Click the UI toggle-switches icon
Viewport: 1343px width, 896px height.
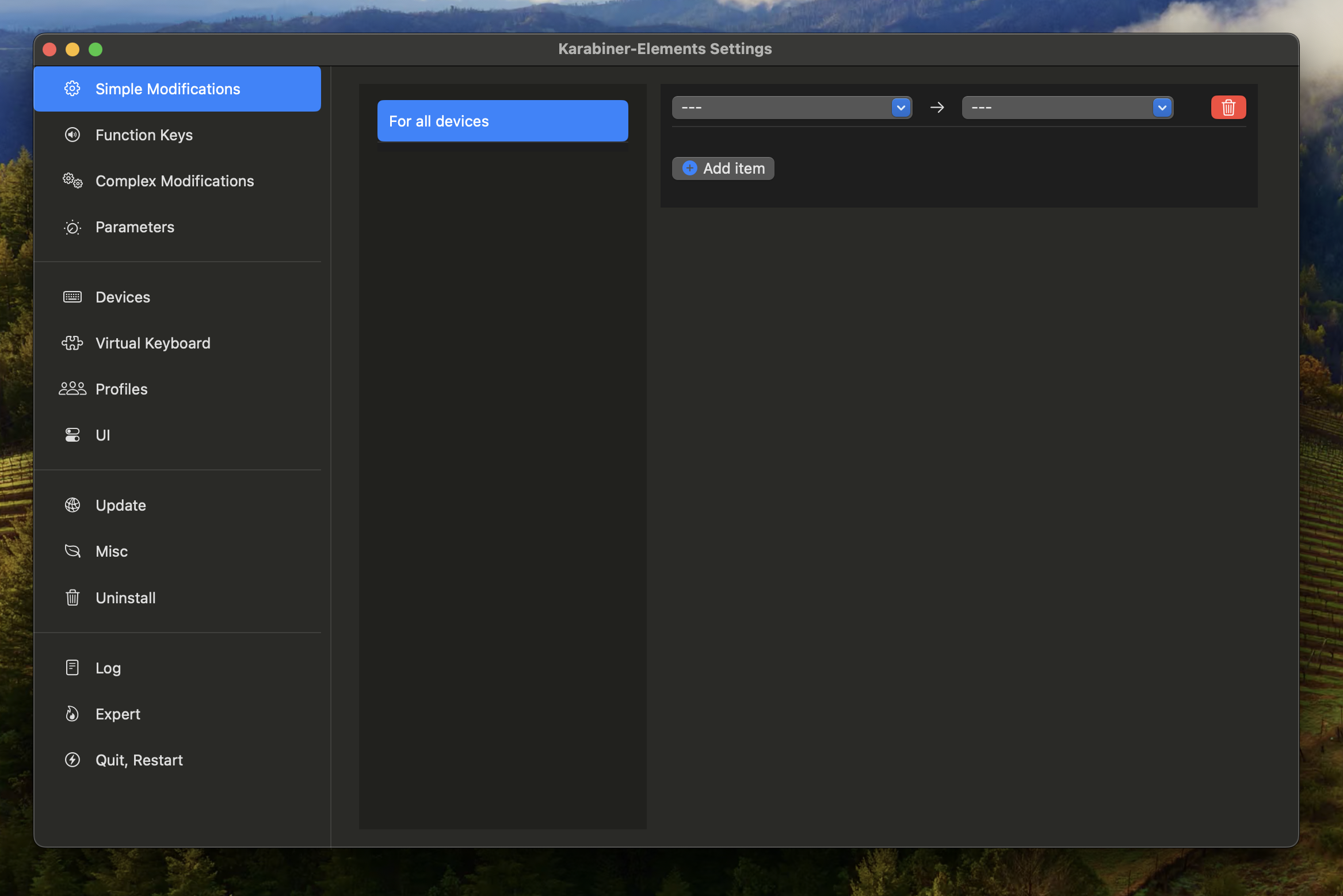coord(73,435)
